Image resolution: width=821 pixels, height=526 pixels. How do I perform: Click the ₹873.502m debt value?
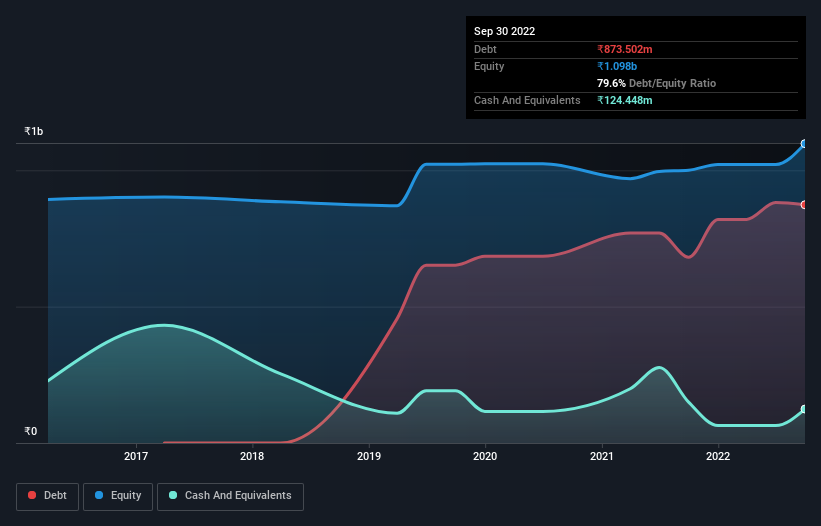point(625,49)
